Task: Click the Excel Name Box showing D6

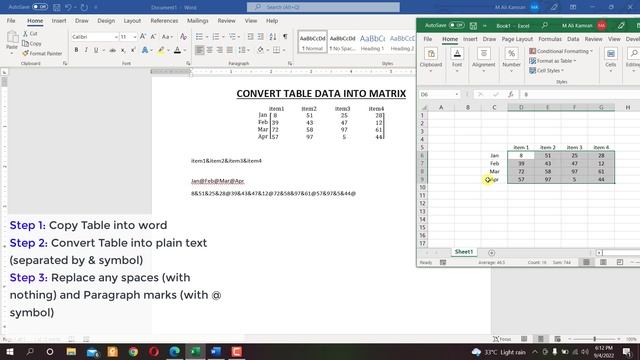Action: coord(439,94)
